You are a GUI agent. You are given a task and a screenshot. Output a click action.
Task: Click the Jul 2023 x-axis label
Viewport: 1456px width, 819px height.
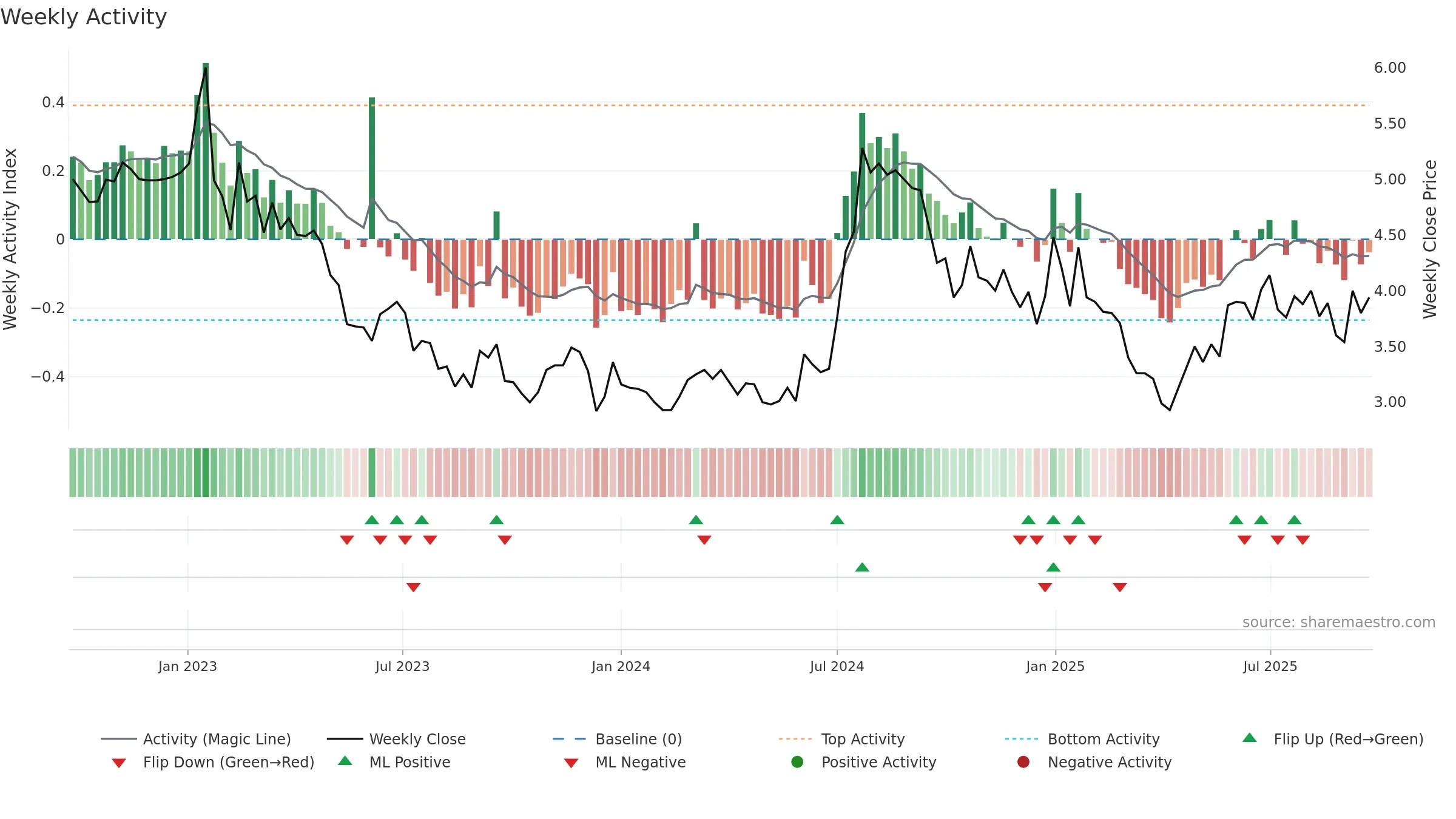[402, 666]
